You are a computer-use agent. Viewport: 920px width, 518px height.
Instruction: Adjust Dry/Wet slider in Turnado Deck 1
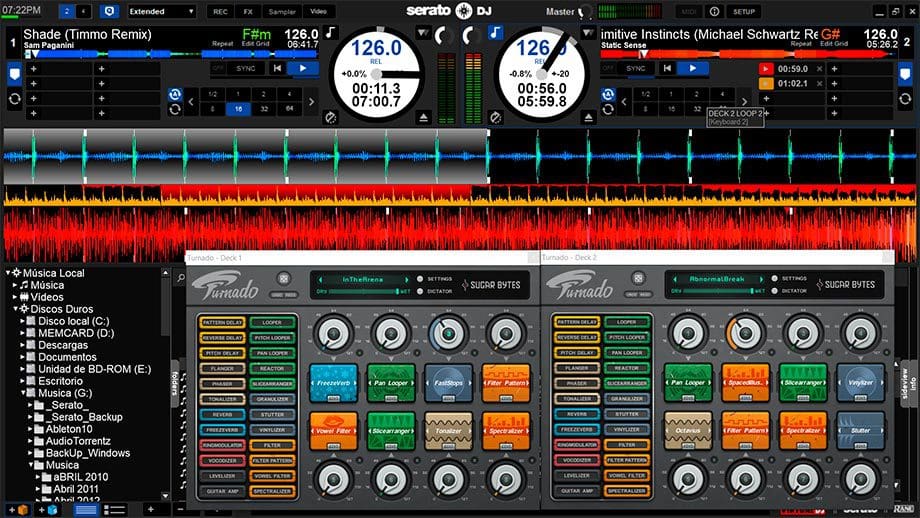pyautogui.click(x=362, y=291)
